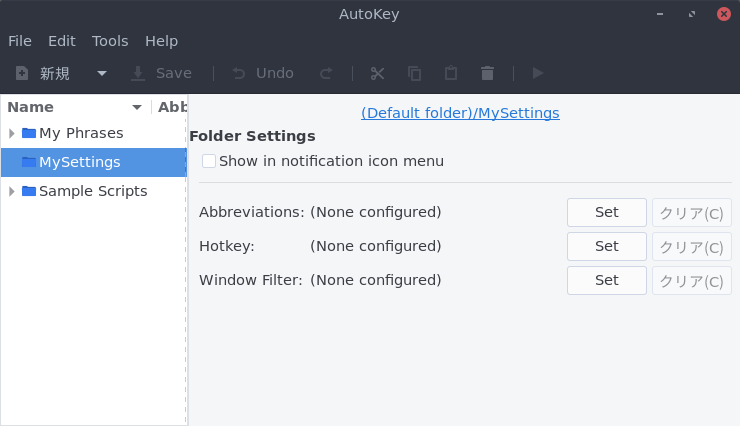Viewport: 740px width, 426px height.
Task: Expand the Sample Scripts folder
Action: coord(12,191)
